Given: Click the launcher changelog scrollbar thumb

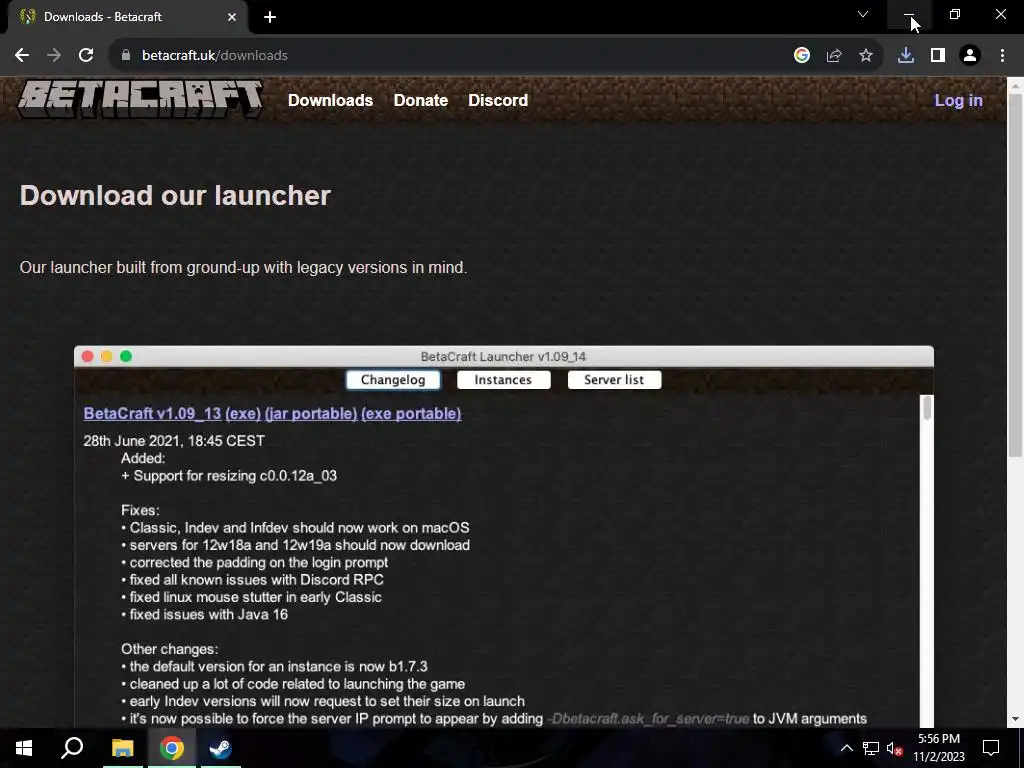Looking at the screenshot, I should pyautogui.click(x=927, y=408).
